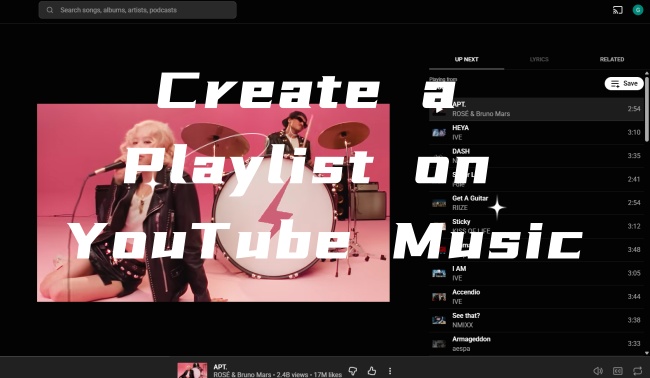The width and height of the screenshot is (650, 378).
Task: Select HEYA by IVE in queue
Action: pyautogui.click(x=536, y=133)
